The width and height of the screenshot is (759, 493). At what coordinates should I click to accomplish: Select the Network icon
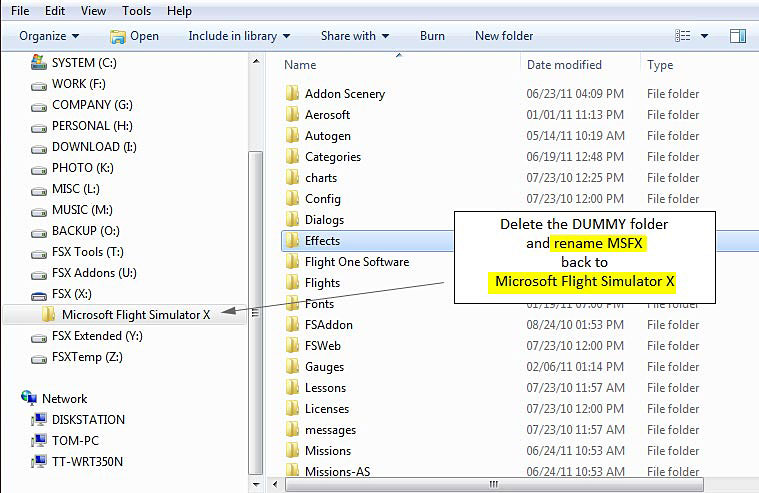29,398
